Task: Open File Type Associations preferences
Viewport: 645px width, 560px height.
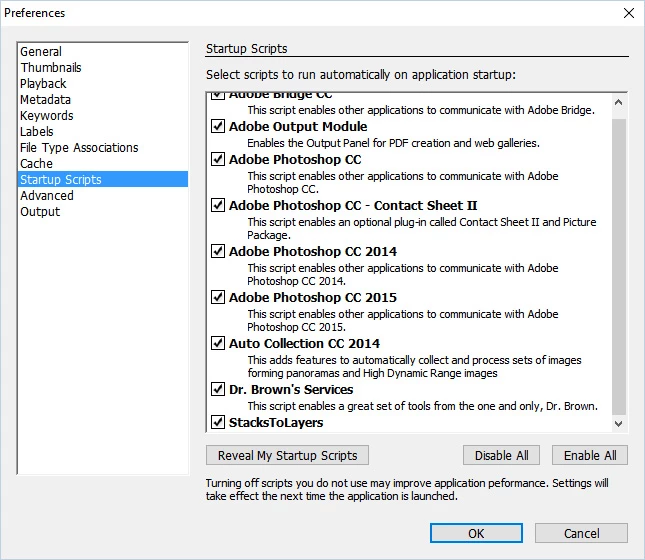Action: [103, 148]
